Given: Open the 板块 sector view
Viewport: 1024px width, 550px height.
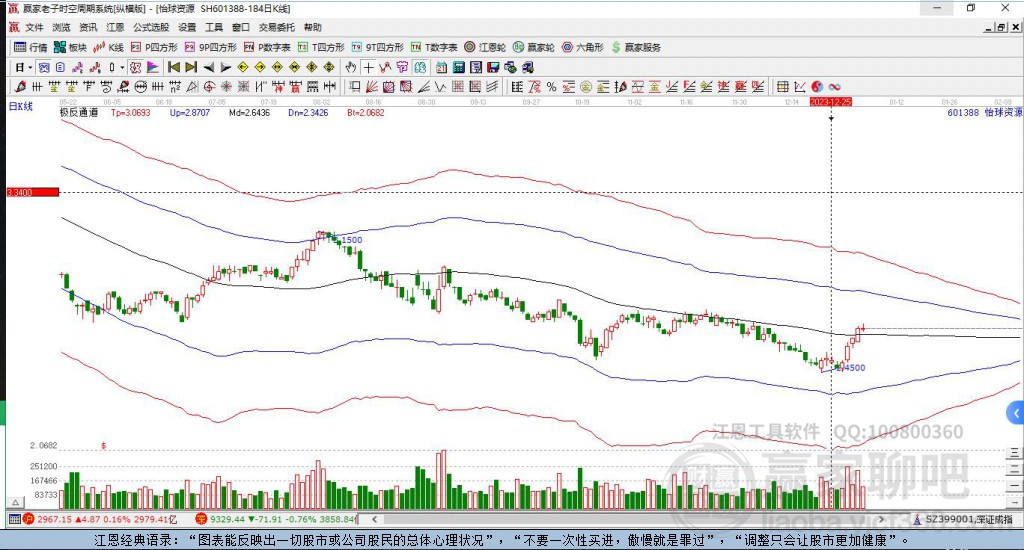Looking at the screenshot, I should coord(71,47).
